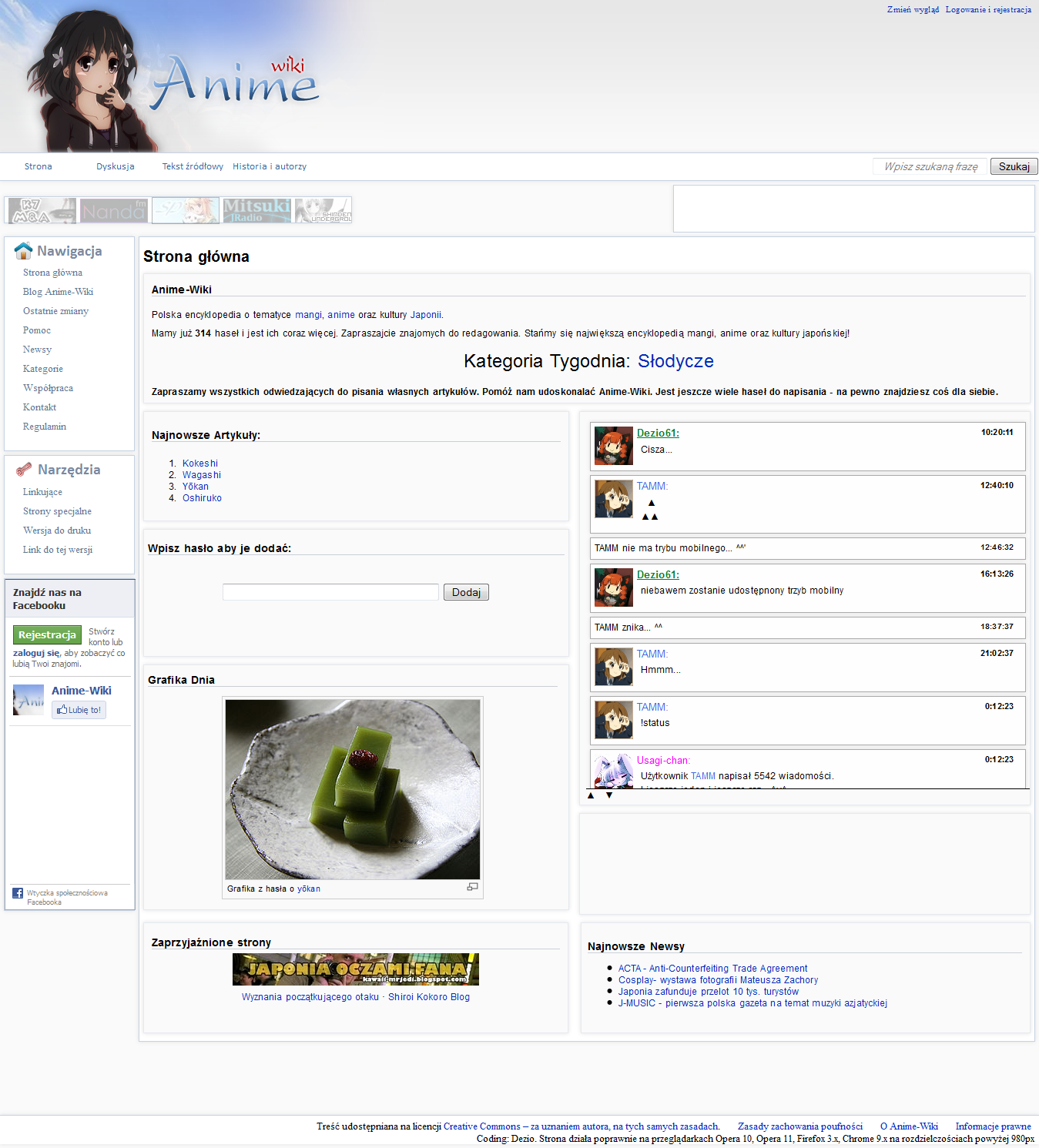This screenshot has width=1039, height=1148.
Task: Open the Historia i autorzy tab
Action: pos(270,166)
